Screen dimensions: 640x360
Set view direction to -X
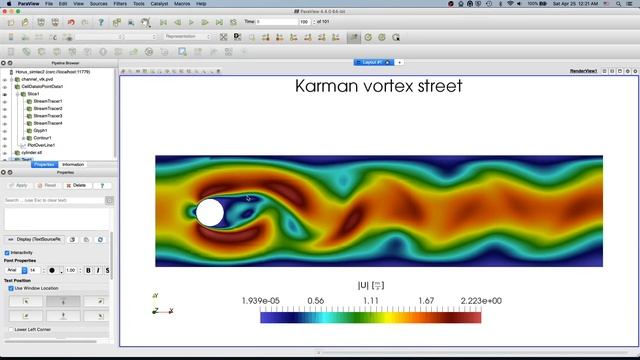[x=280, y=37]
